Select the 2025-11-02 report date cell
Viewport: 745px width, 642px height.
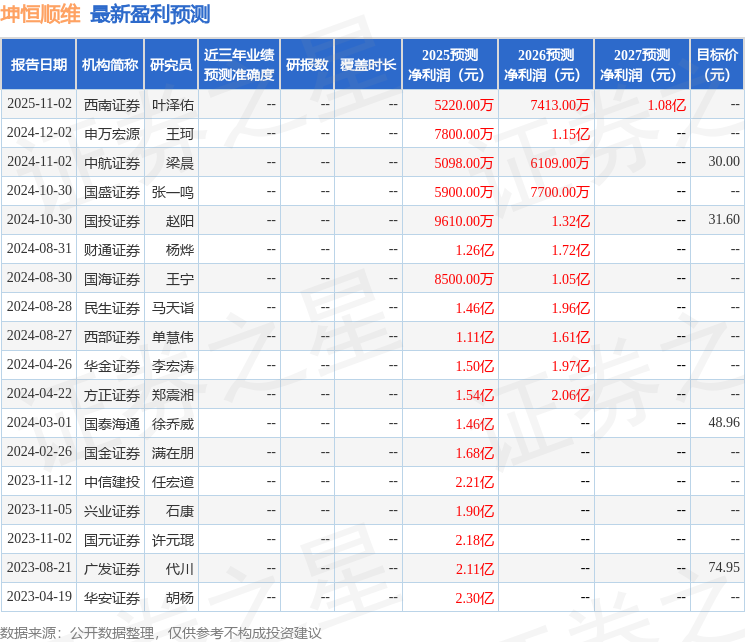(x=39, y=104)
